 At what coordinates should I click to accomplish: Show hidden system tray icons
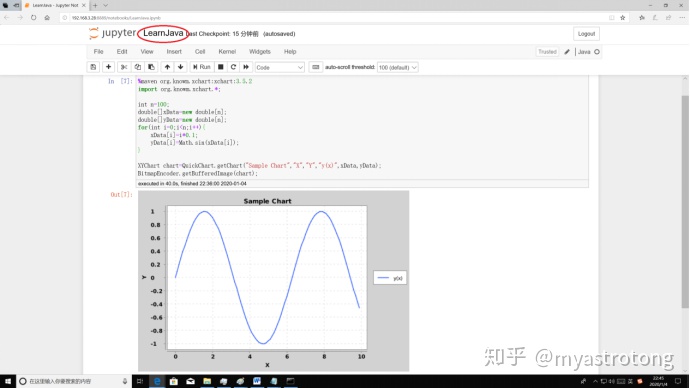point(595,381)
